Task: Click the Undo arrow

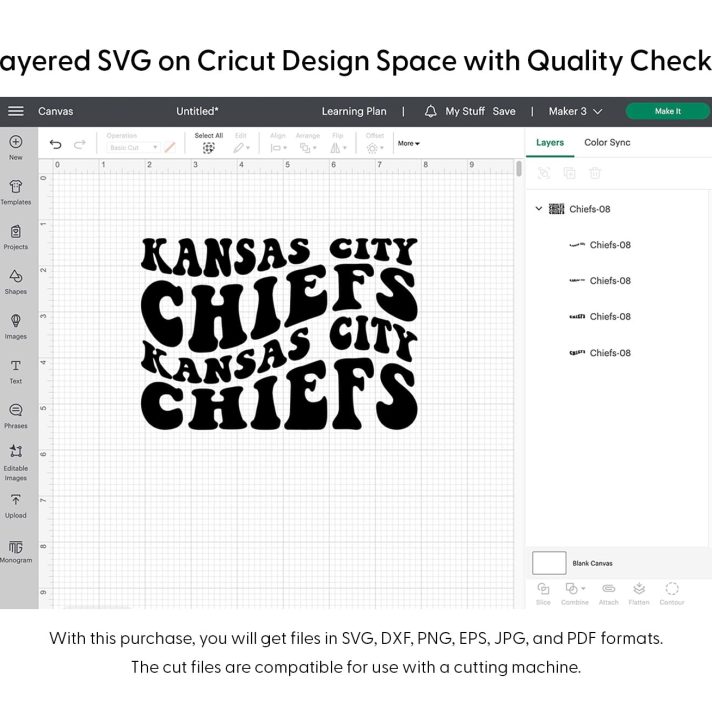Action: pos(55,144)
